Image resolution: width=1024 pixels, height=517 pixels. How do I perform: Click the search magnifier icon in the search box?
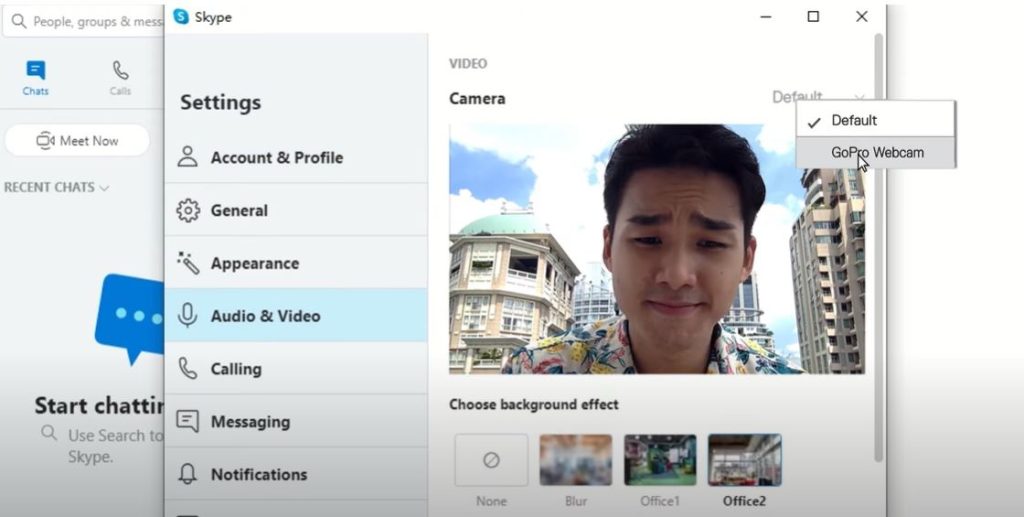click(x=20, y=22)
